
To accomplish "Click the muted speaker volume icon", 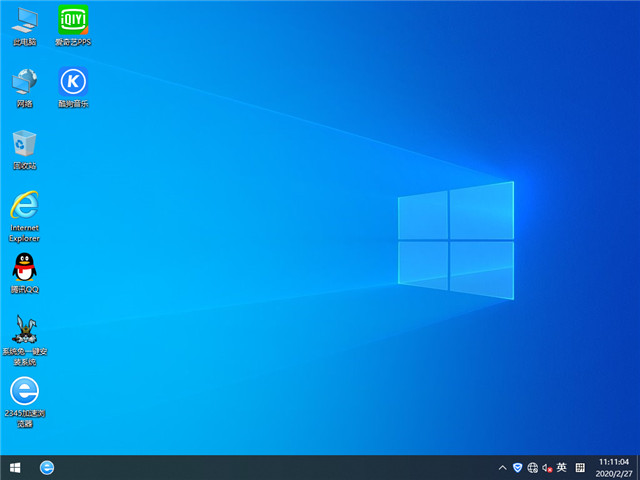I will 547,467.
